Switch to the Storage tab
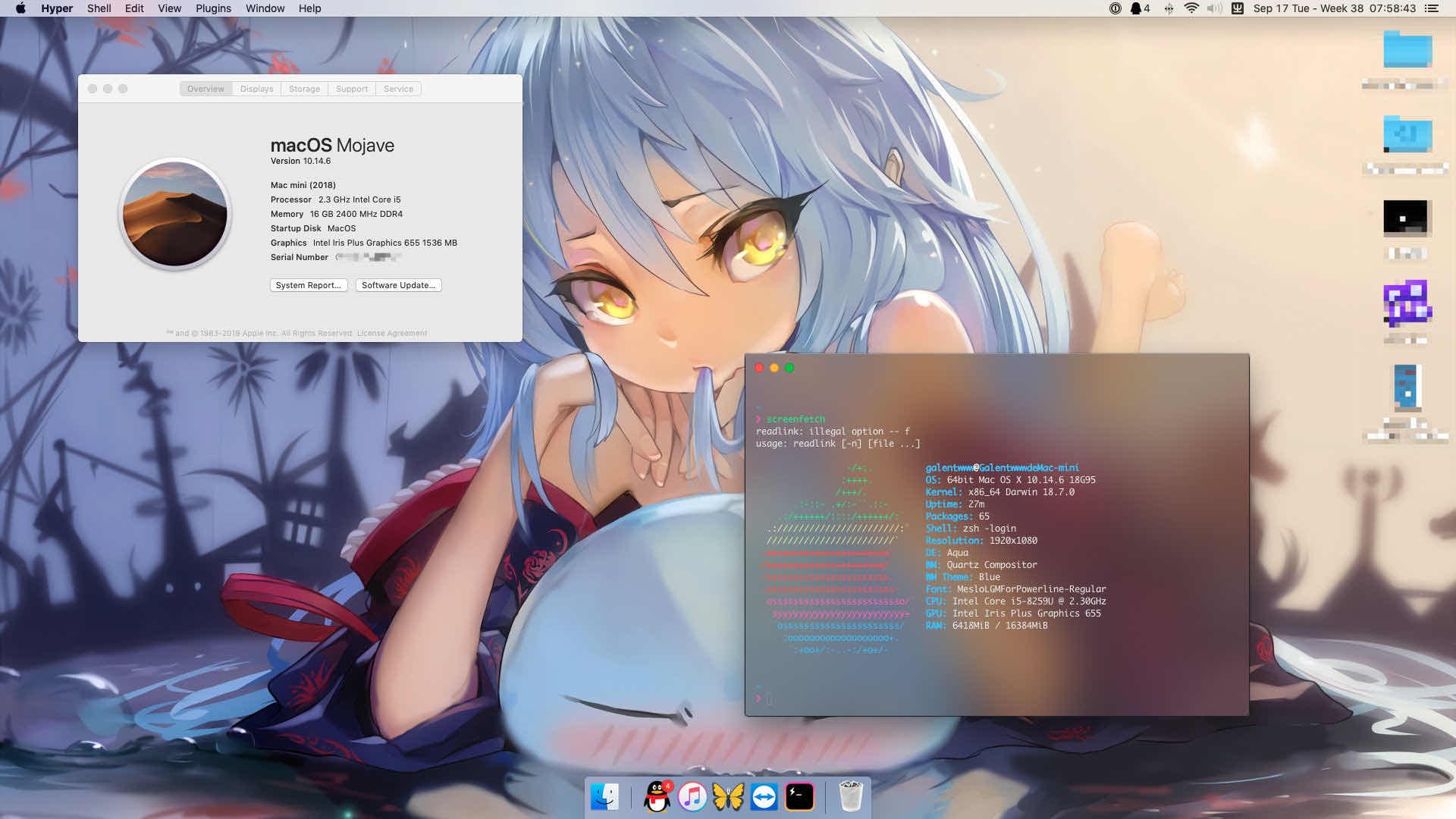The image size is (1456, 819). pos(304,89)
